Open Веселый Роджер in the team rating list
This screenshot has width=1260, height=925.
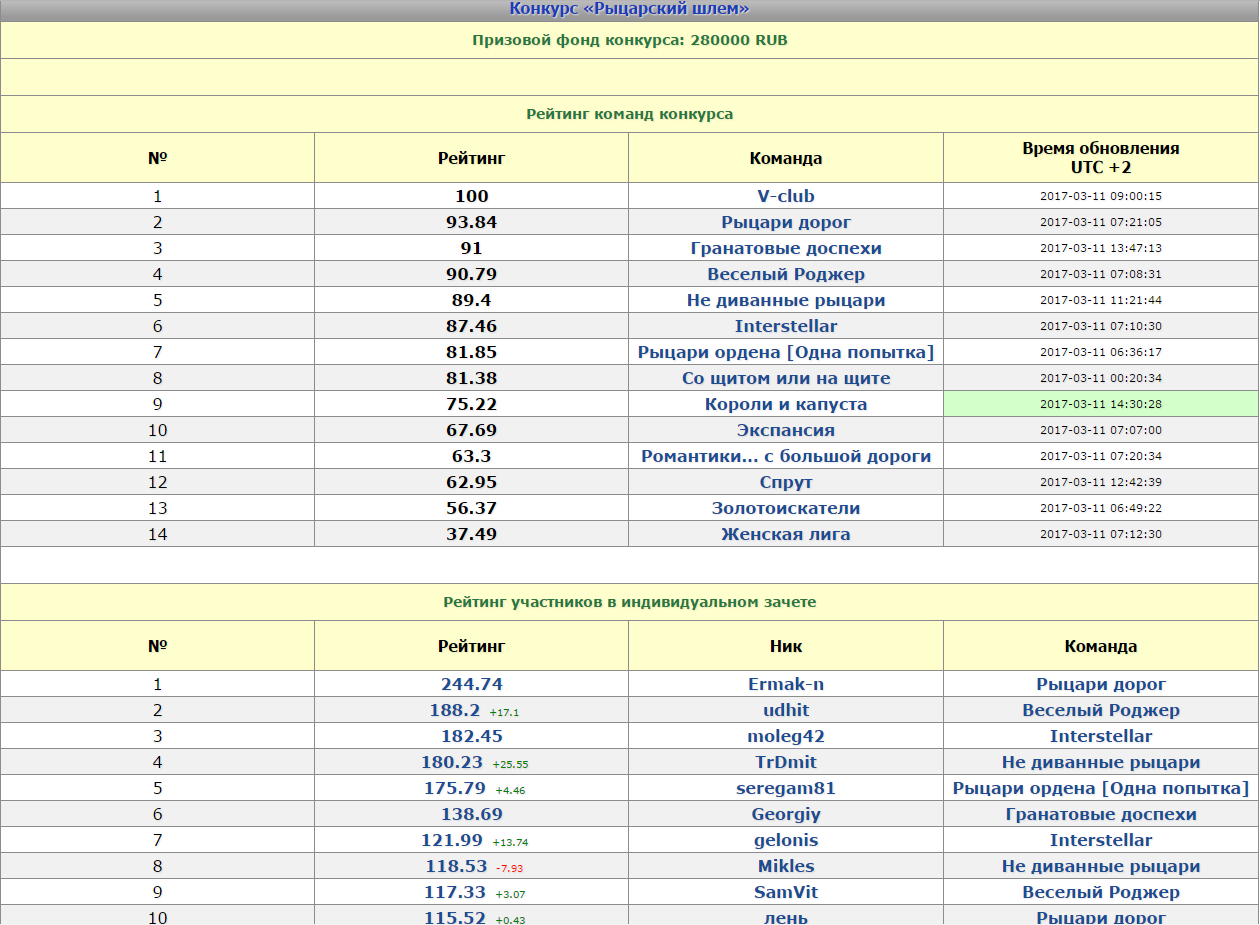(x=786, y=274)
